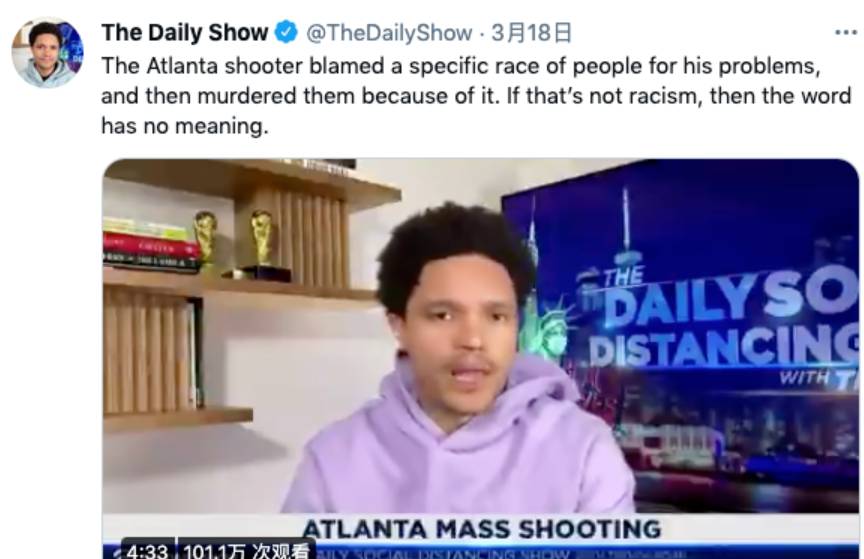Click the ATLANTA MASS SHOOTING caption banner

482,529
